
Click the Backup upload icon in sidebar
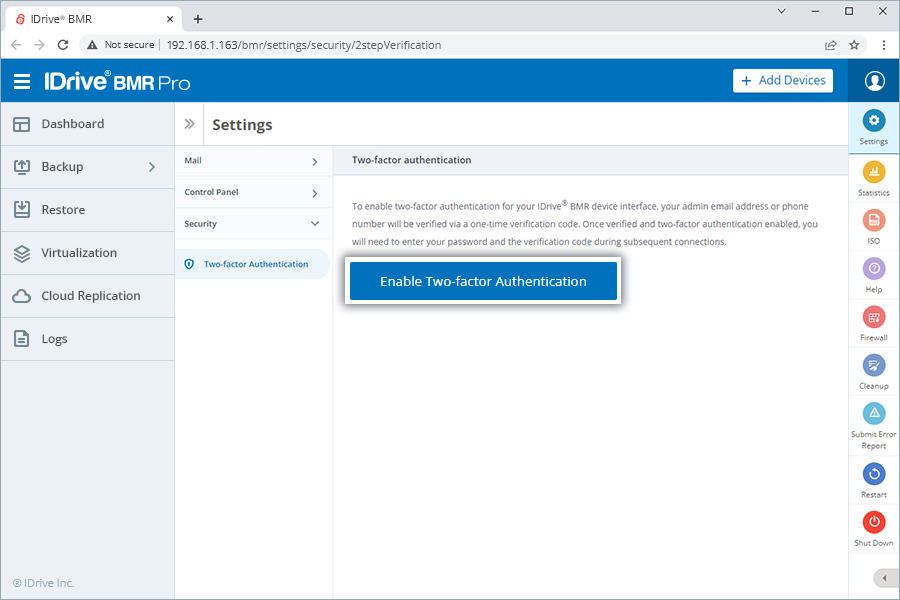(x=22, y=167)
